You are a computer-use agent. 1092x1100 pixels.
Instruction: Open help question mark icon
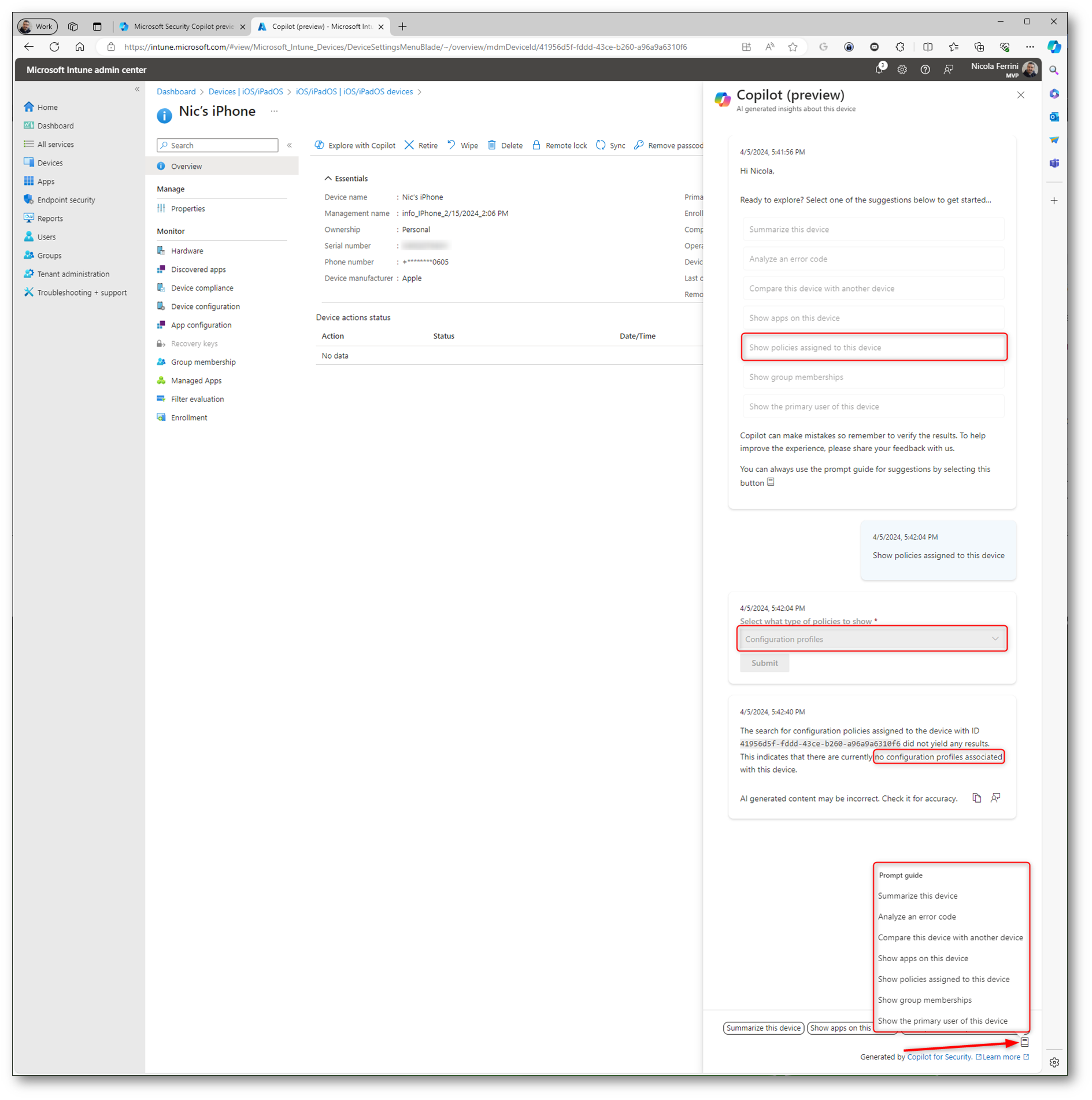(x=925, y=69)
